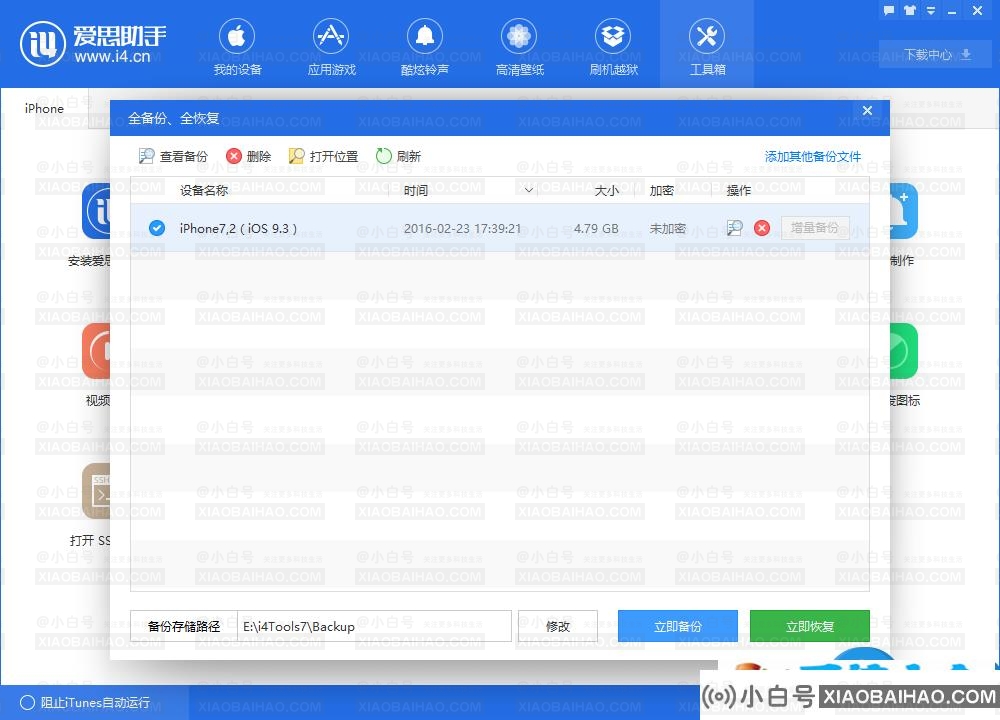This screenshot has width=1000, height=720.
Task: Open the 高清壁纸 wallpaper section
Action: [519, 47]
